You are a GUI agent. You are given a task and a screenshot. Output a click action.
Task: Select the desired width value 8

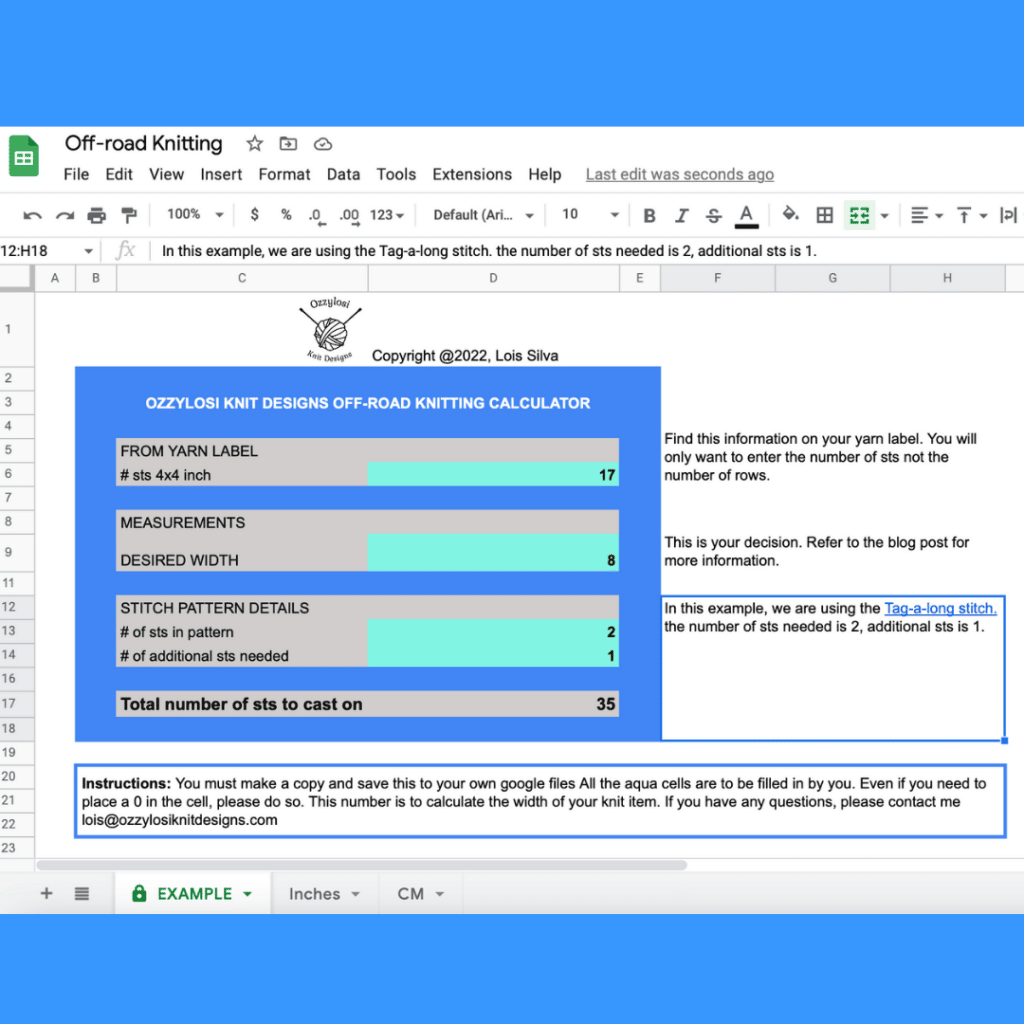(x=493, y=552)
